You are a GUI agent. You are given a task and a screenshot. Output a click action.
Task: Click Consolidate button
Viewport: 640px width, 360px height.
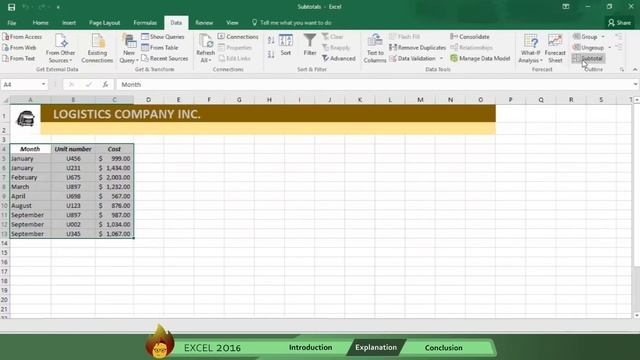[x=470, y=37]
